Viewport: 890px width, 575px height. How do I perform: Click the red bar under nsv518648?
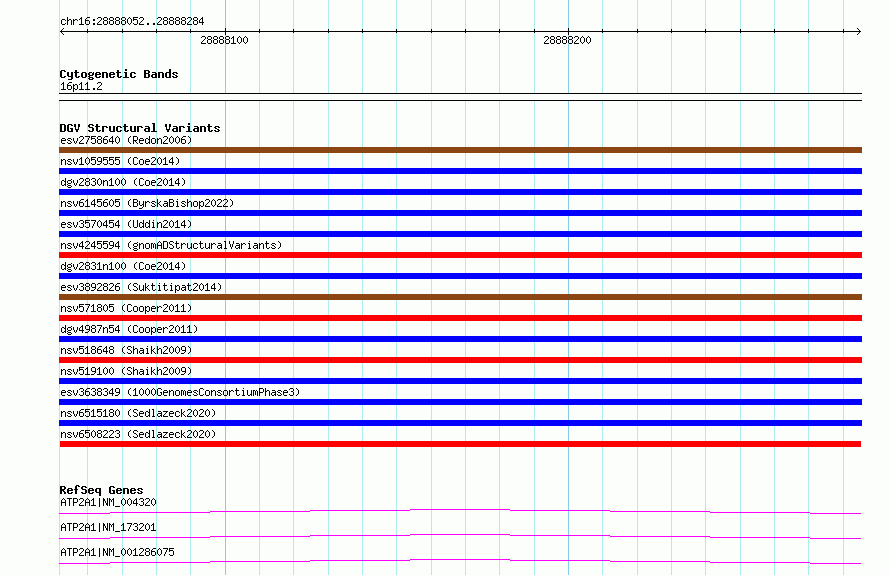tap(460, 360)
